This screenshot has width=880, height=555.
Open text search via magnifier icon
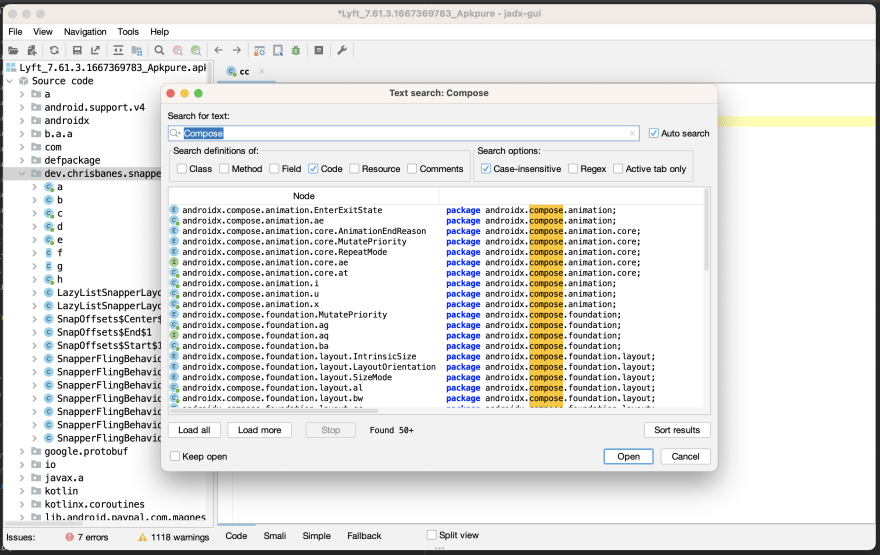coord(159,51)
